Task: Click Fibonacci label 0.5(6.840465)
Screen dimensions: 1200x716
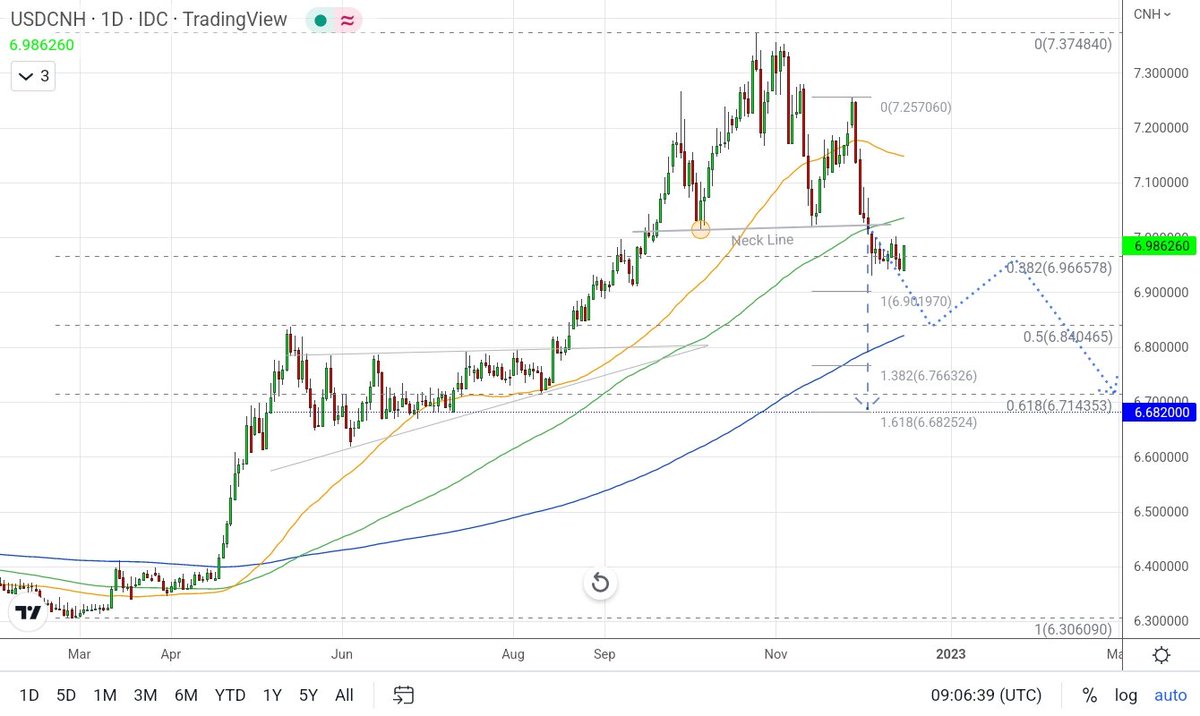Action: coord(1068,337)
